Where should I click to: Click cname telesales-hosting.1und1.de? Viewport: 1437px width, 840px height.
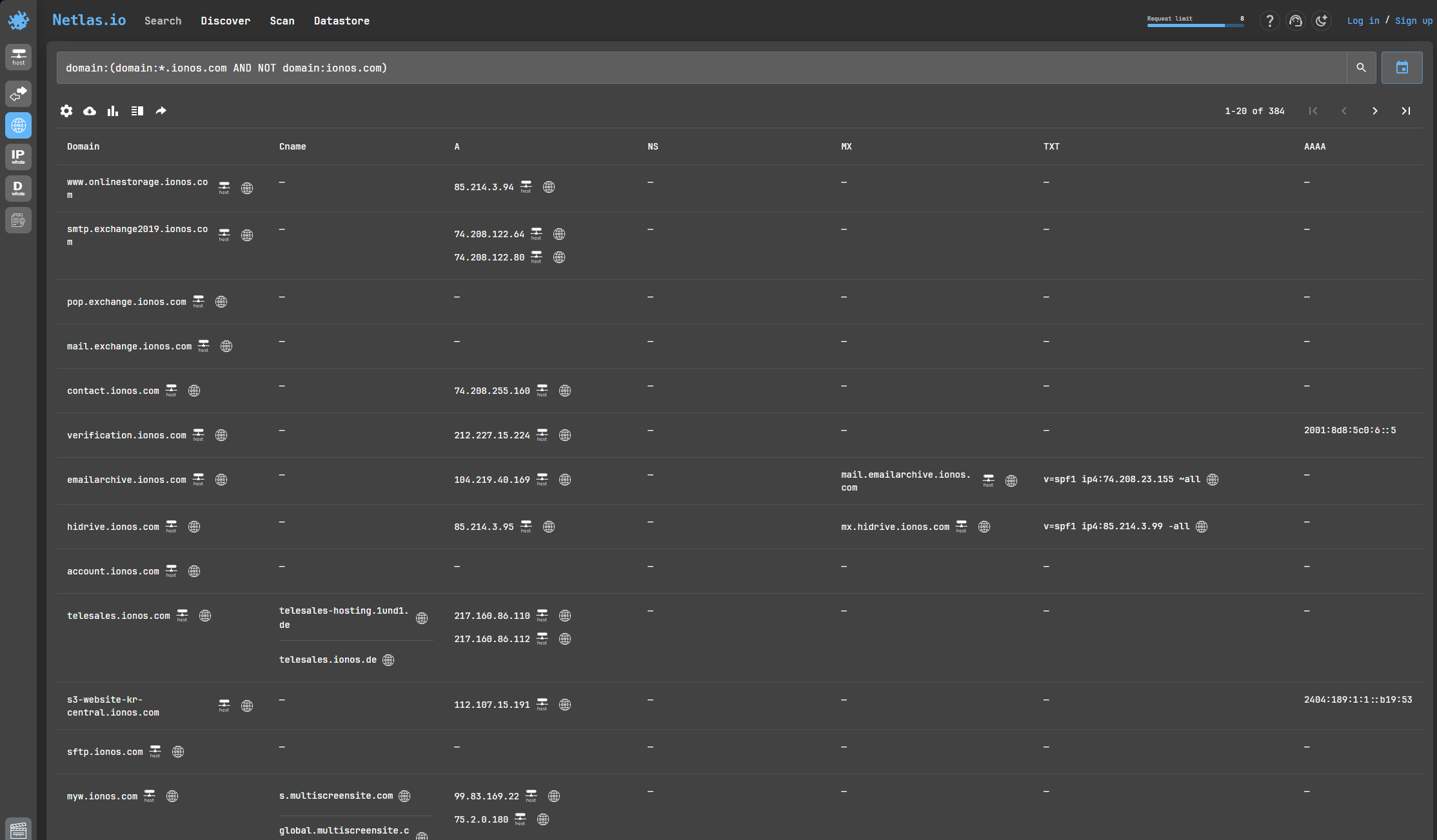point(344,618)
